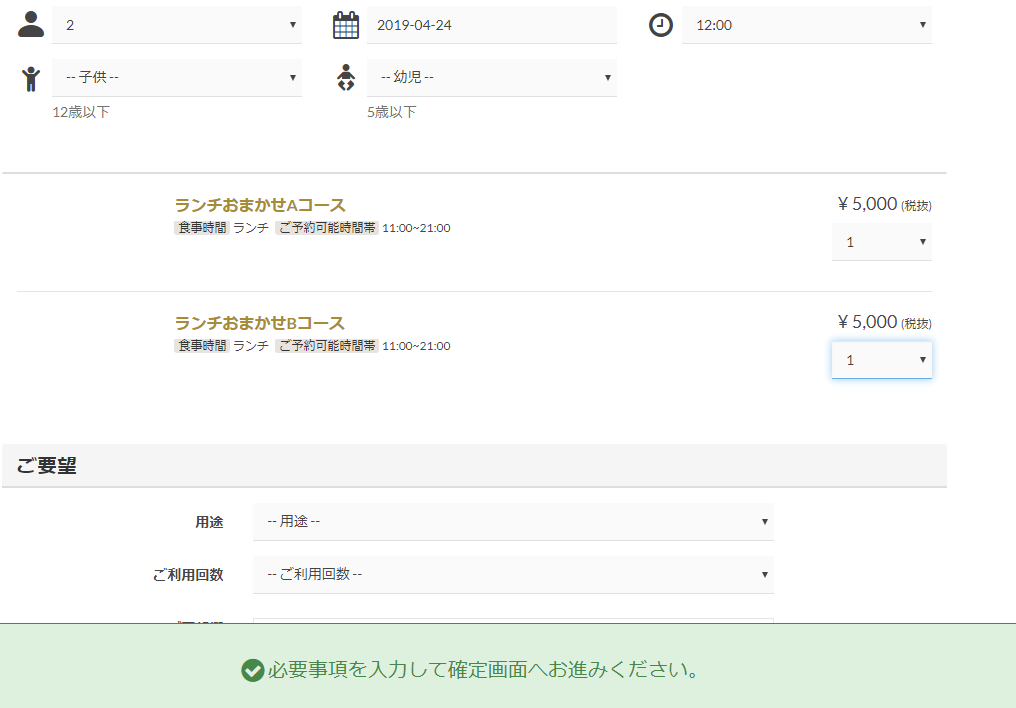Open the 用途 purpose dropdown

click(513, 521)
